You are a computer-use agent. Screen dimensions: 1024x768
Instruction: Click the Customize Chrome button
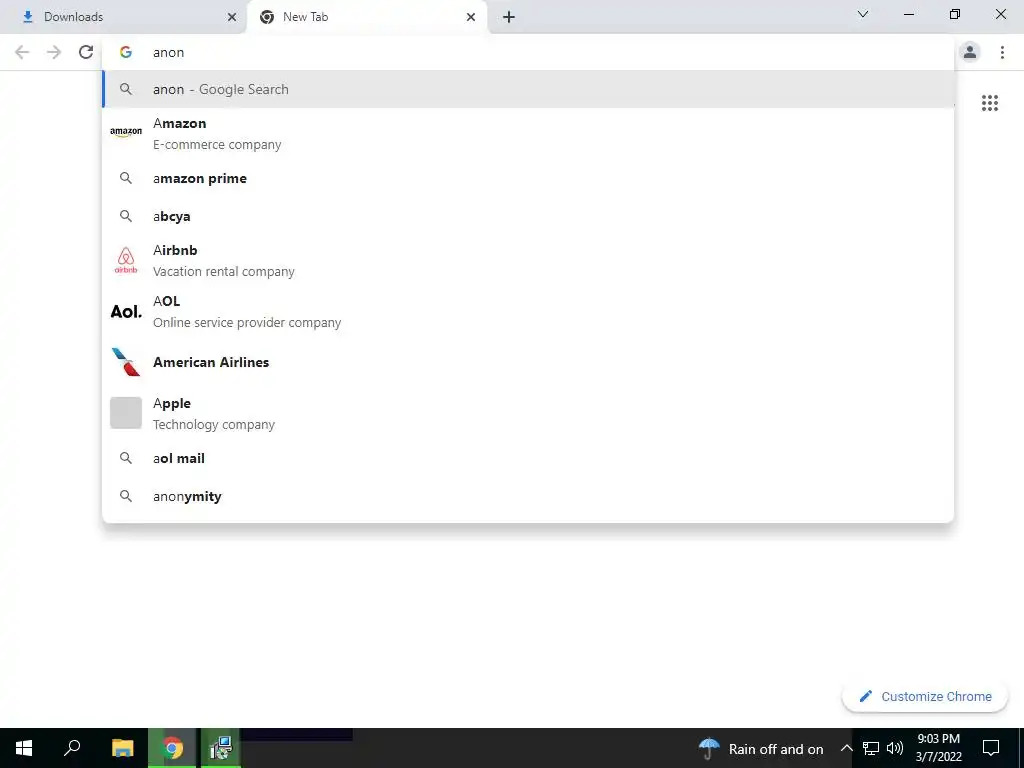click(x=925, y=697)
